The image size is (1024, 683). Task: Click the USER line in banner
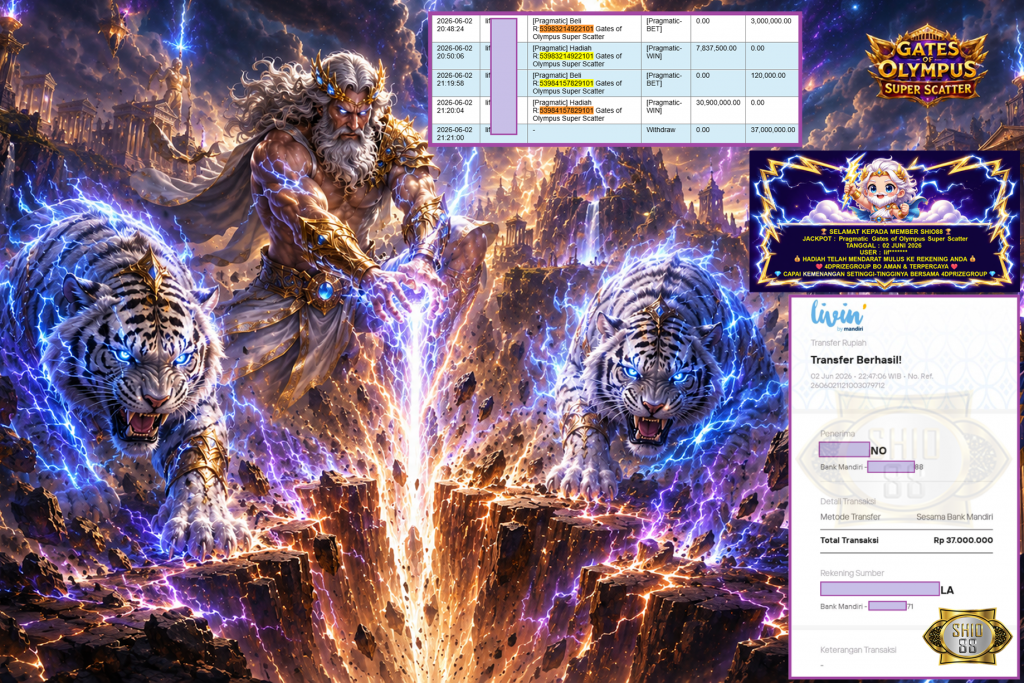(x=884, y=252)
